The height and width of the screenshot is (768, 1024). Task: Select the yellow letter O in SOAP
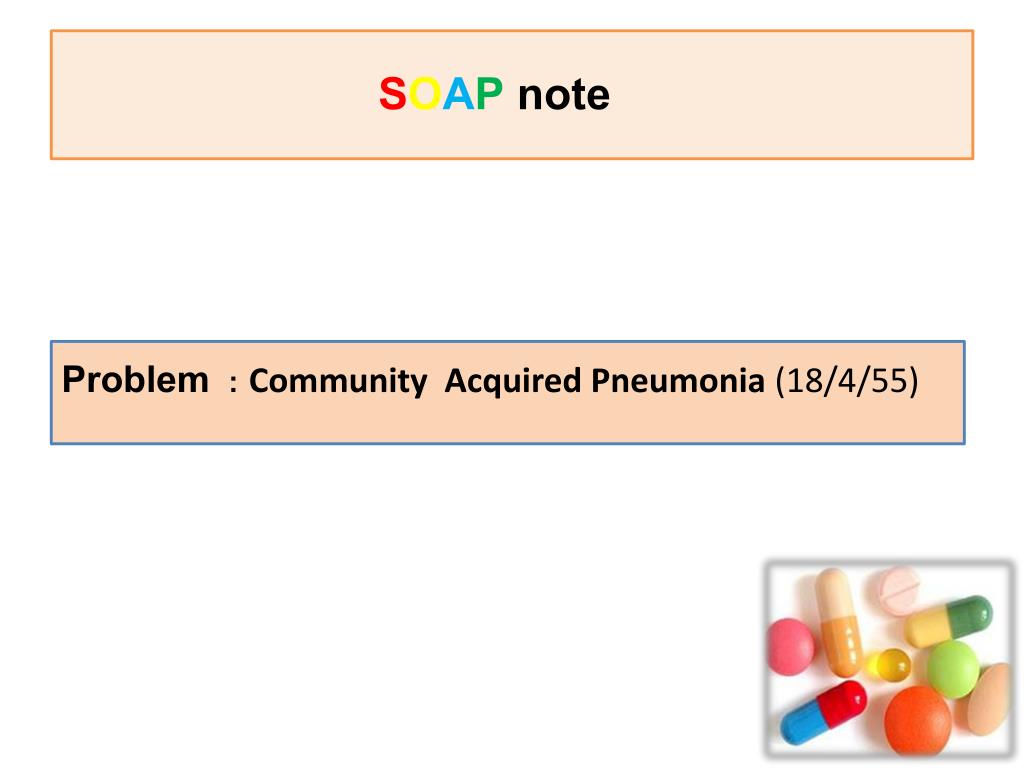[x=425, y=94]
